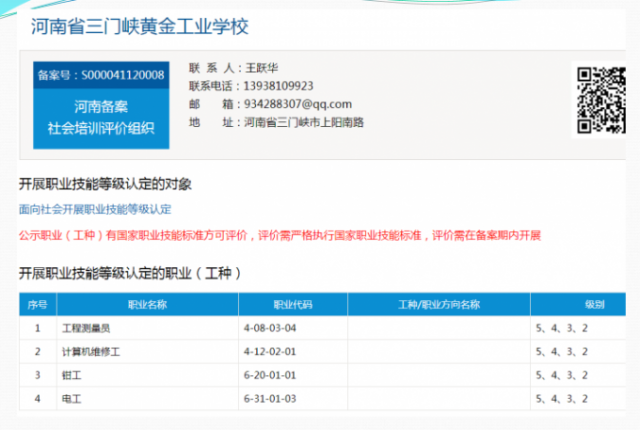Click the 级别 value in 电工 row
Viewport: 640px width, 430px height.
[x=562, y=399]
